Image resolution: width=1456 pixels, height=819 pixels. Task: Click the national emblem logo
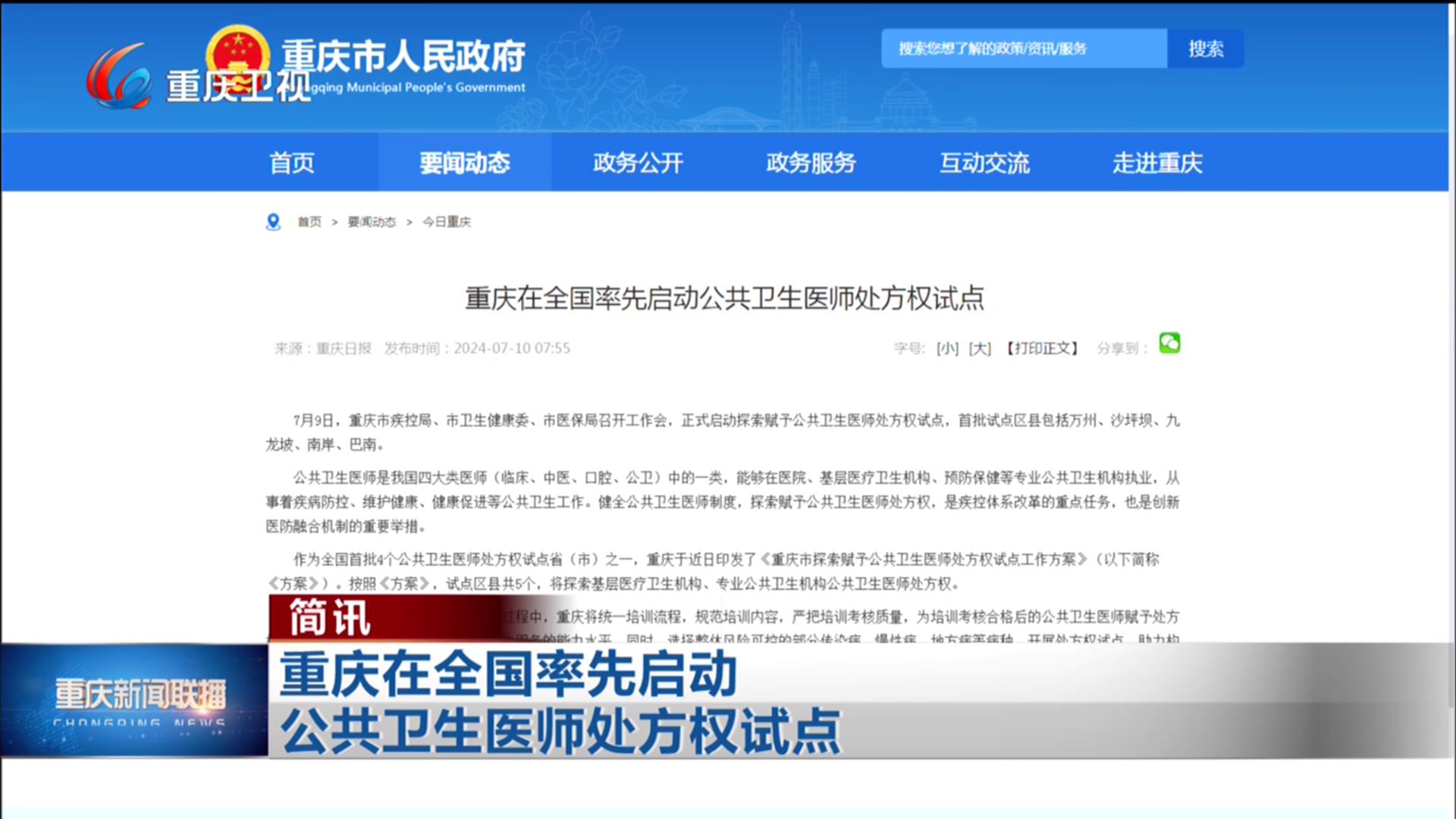click(x=238, y=52)
